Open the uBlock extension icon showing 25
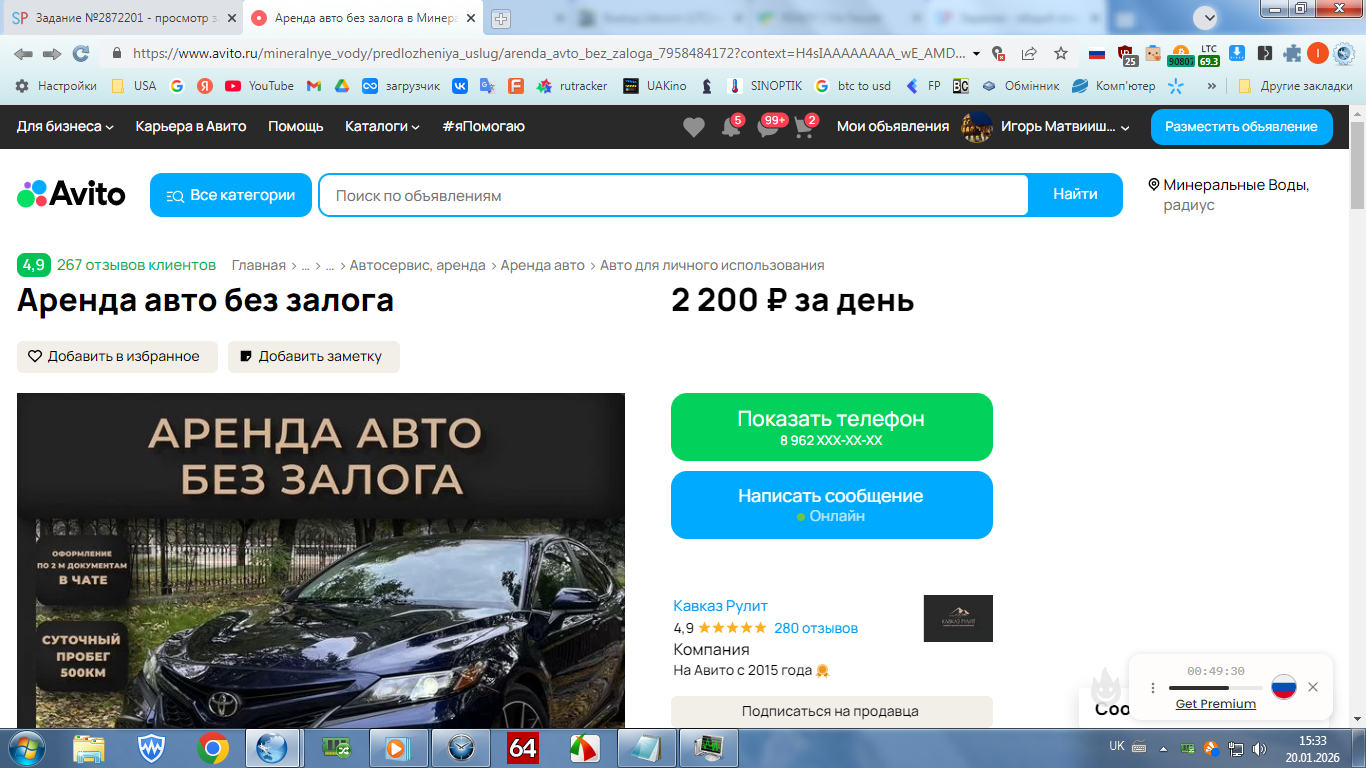1366x768 pixels. (x=1127, y=55)
